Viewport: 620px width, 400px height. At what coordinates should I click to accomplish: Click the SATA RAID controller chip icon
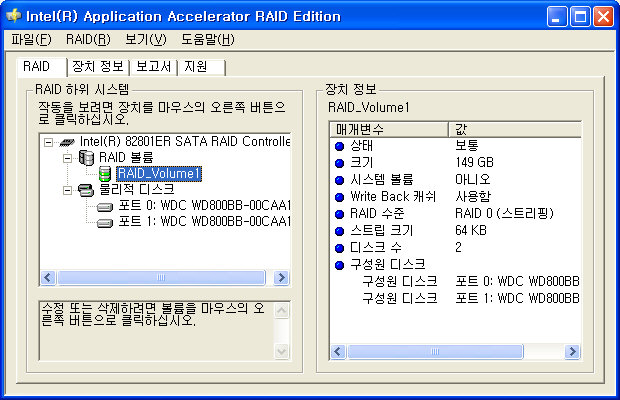click(67, 142)
